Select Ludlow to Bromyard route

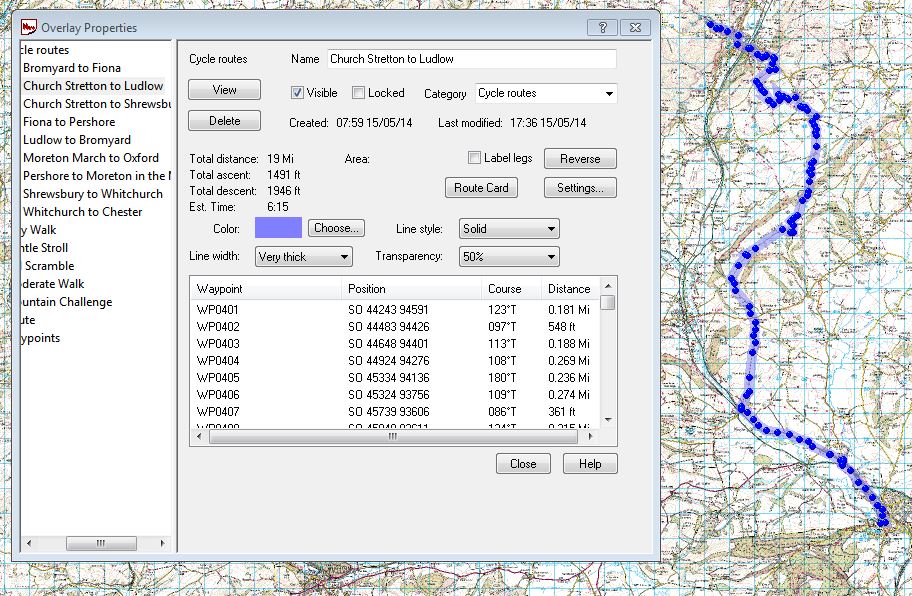[77, 140]
